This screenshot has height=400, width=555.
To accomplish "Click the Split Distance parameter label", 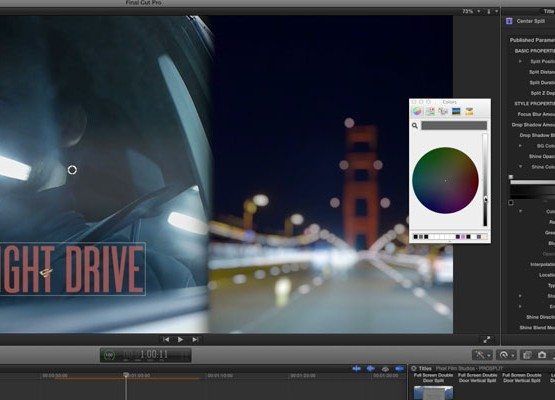I will click(x=542, y=72).
